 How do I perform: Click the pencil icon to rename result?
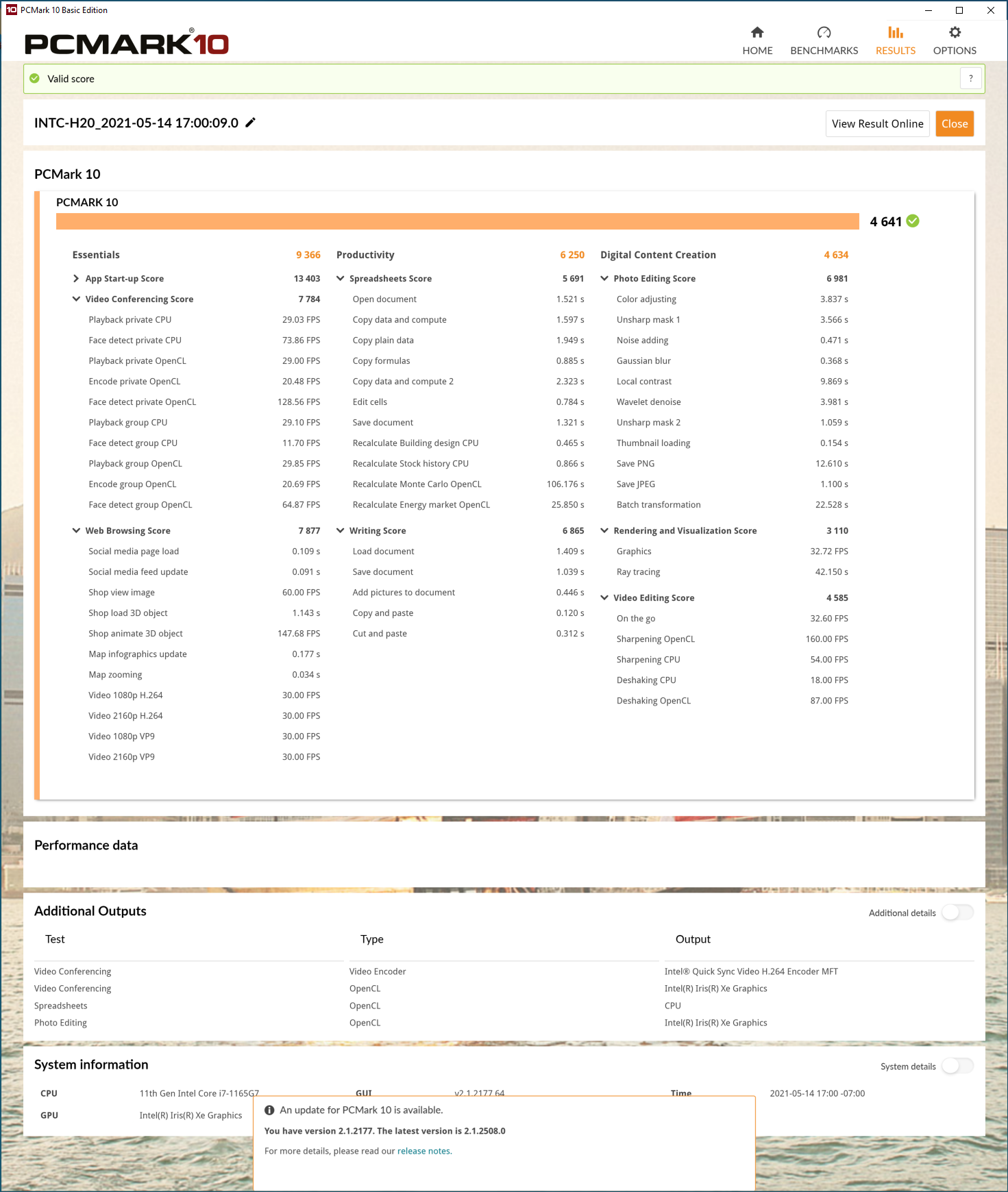point(251,123)
